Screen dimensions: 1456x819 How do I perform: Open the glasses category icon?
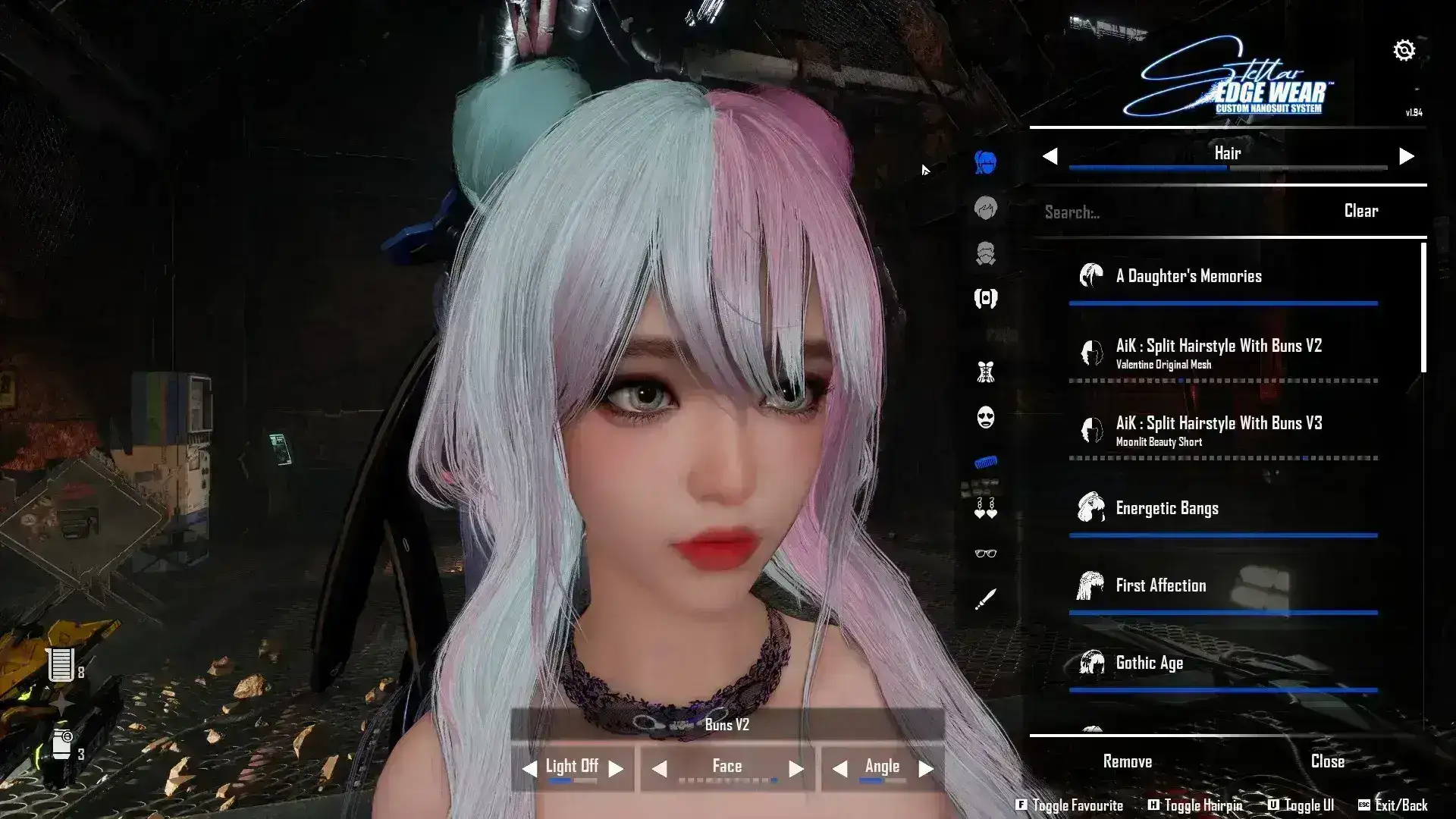(985, 554)
